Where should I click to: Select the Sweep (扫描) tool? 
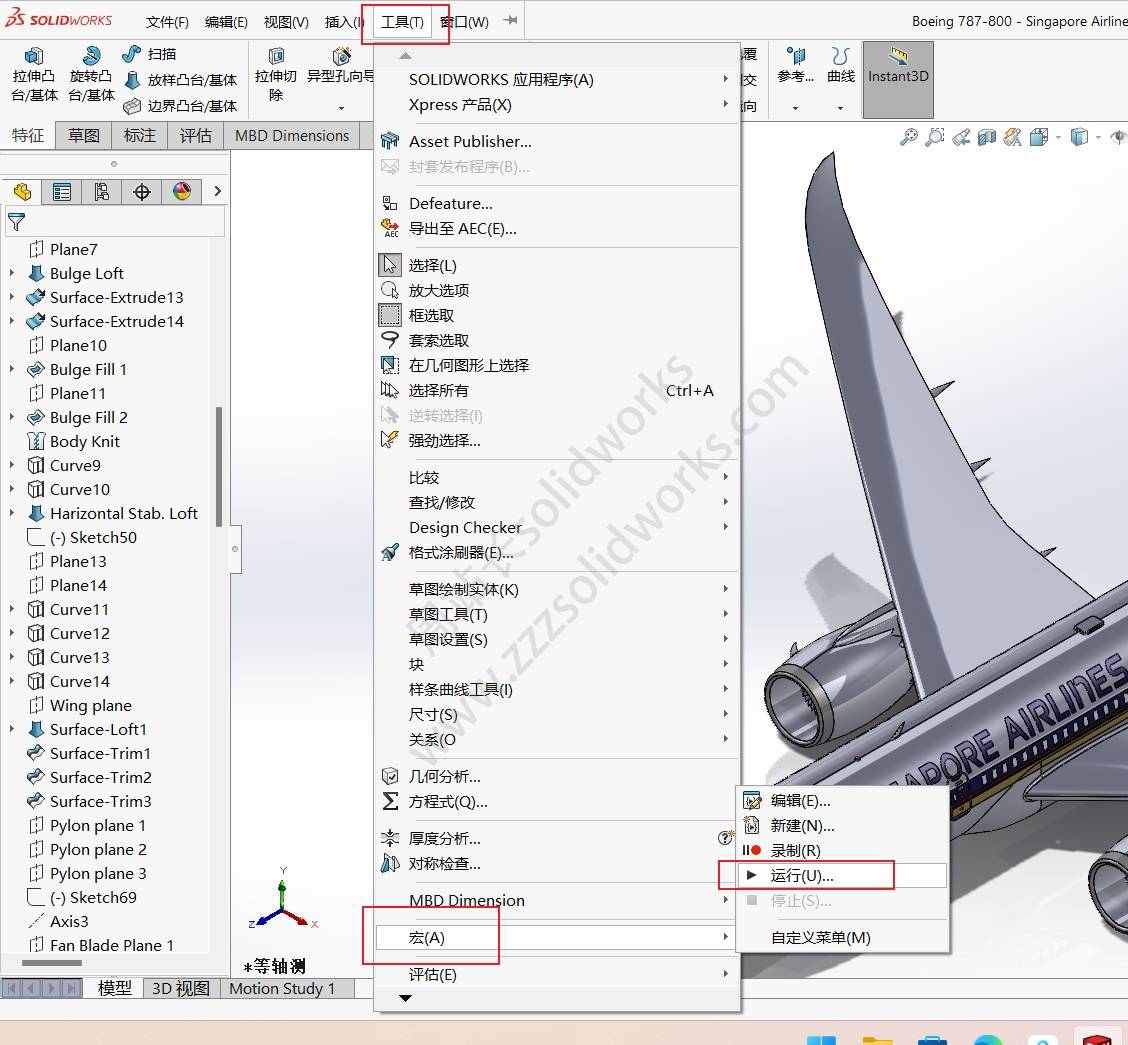(149, 54)
